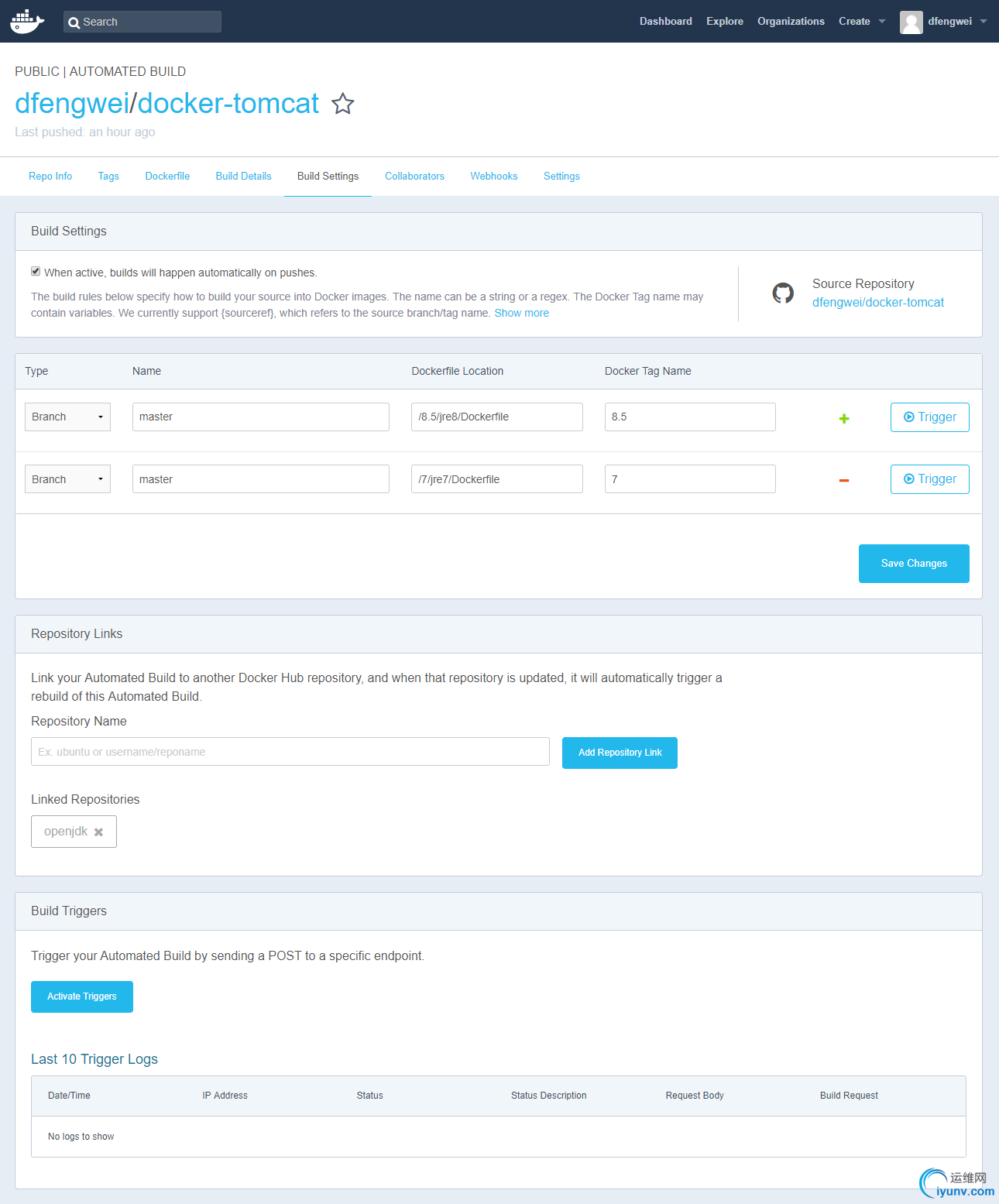Star the docker-tomcat repository
This screenshot has width=999, height=1204.
click(343, 104)
